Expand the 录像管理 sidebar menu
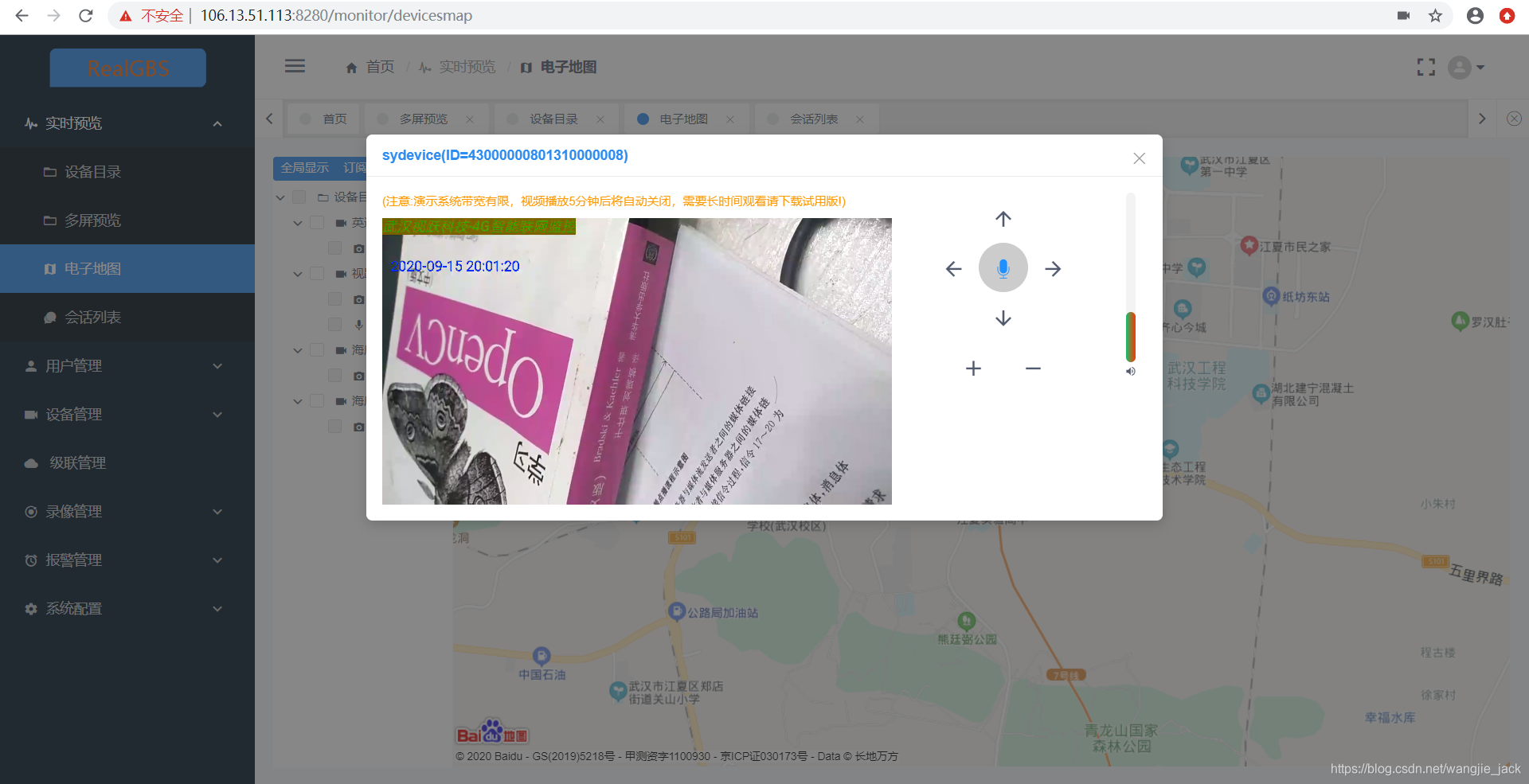This screenshot has height=784, width=1529. pyautogui.click(x=127, y=512)
